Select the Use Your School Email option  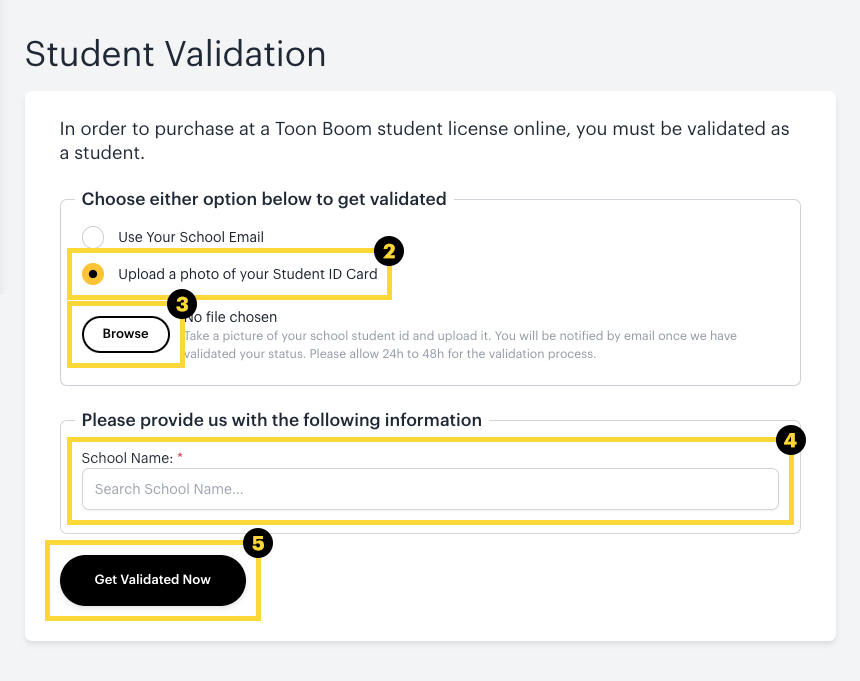click(93, 237)
